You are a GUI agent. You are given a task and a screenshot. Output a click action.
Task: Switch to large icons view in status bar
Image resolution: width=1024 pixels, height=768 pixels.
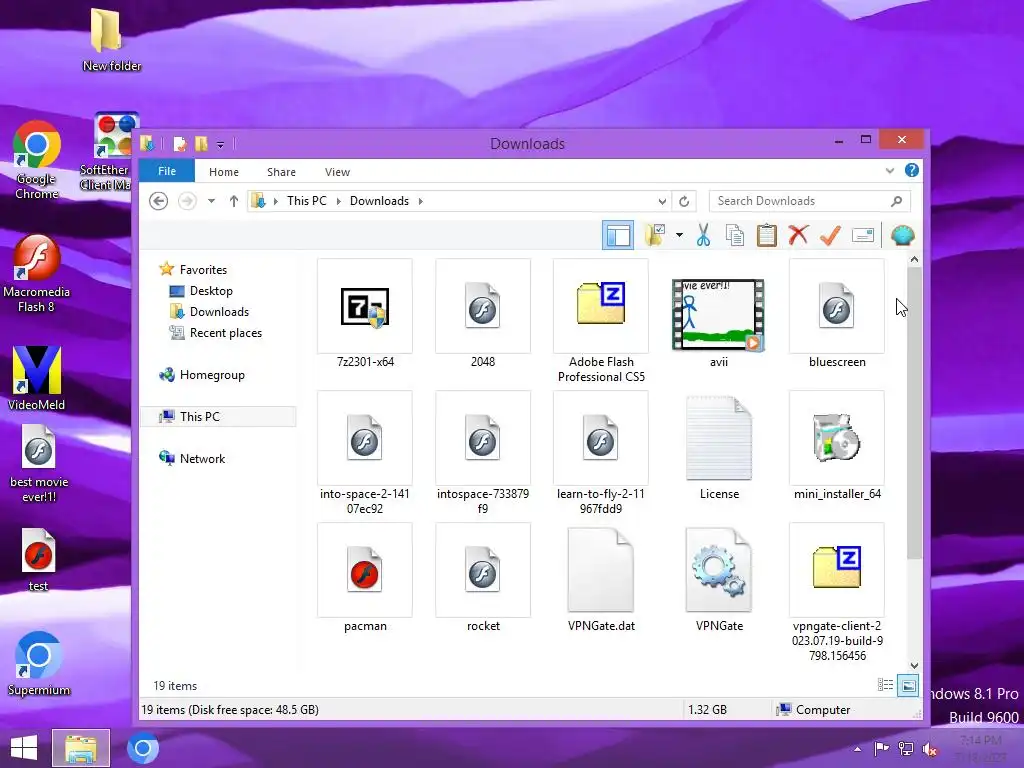click(908, 685)
